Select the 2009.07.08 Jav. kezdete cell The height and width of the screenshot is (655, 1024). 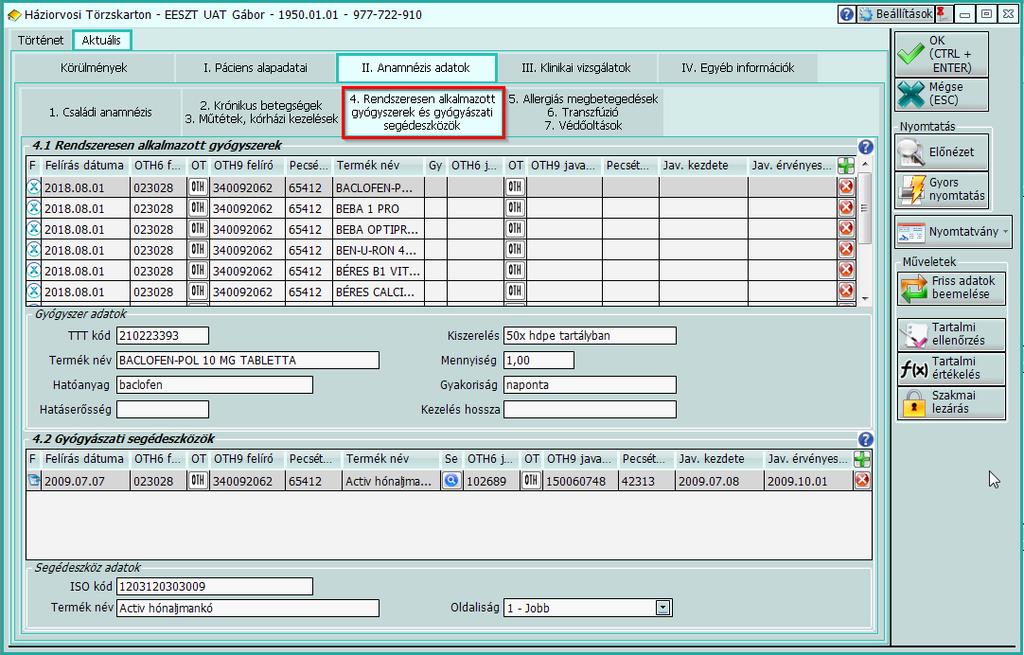[718, 481]
